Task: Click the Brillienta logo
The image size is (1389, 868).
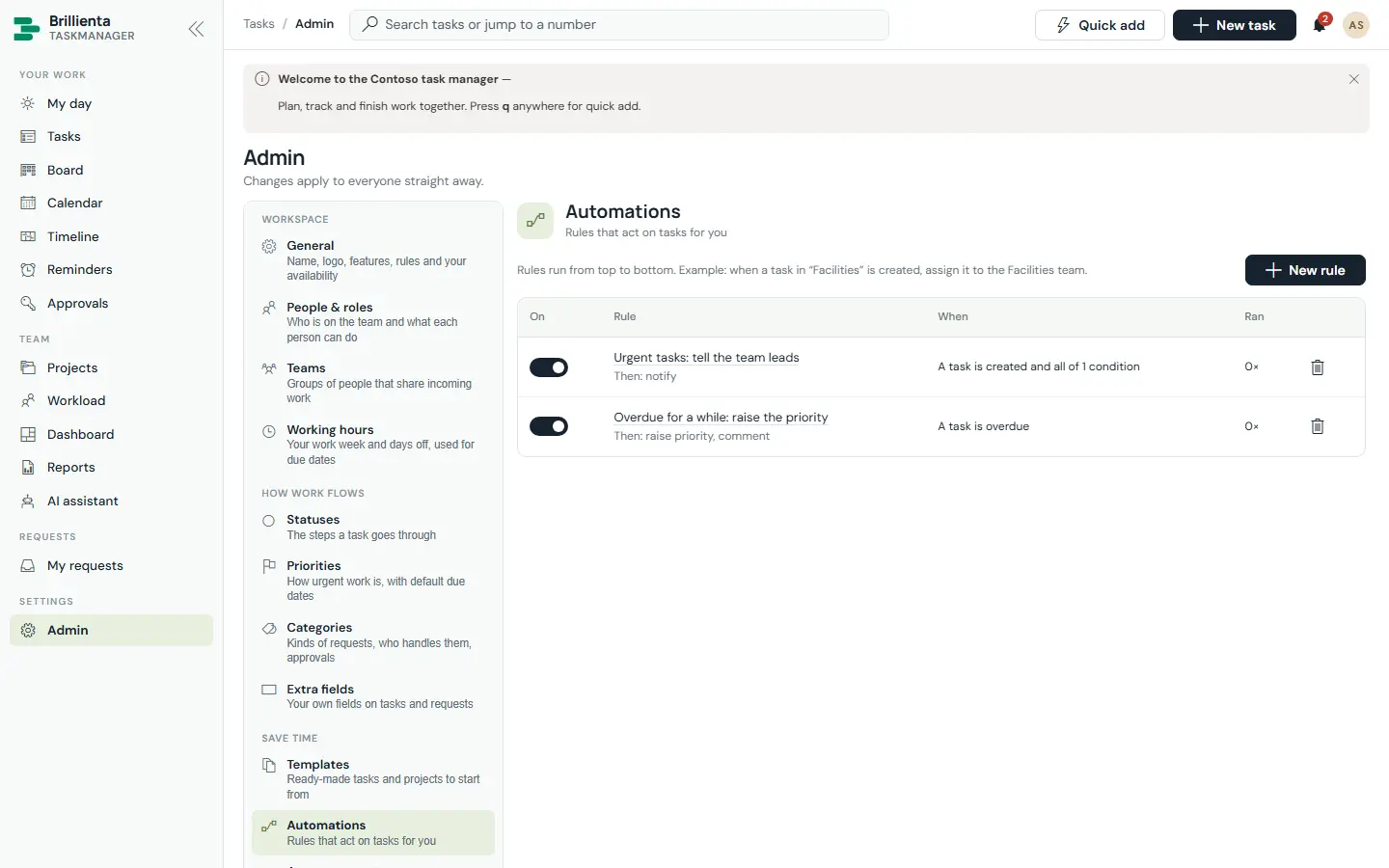Action: pos(26,29)
